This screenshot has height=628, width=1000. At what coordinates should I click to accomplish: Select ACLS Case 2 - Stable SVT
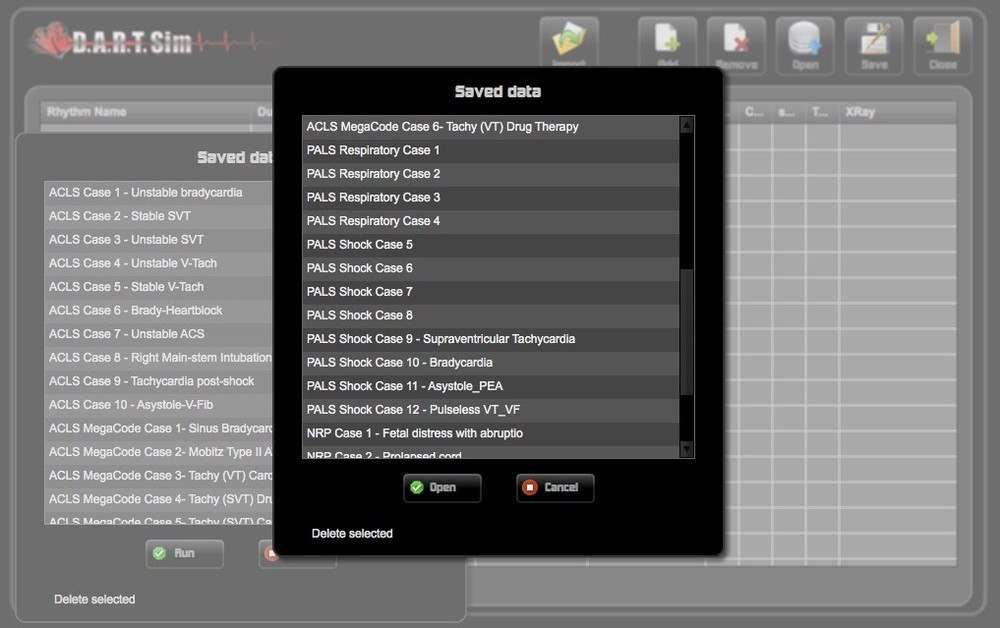pyautogui.click(x=159, y=216)
